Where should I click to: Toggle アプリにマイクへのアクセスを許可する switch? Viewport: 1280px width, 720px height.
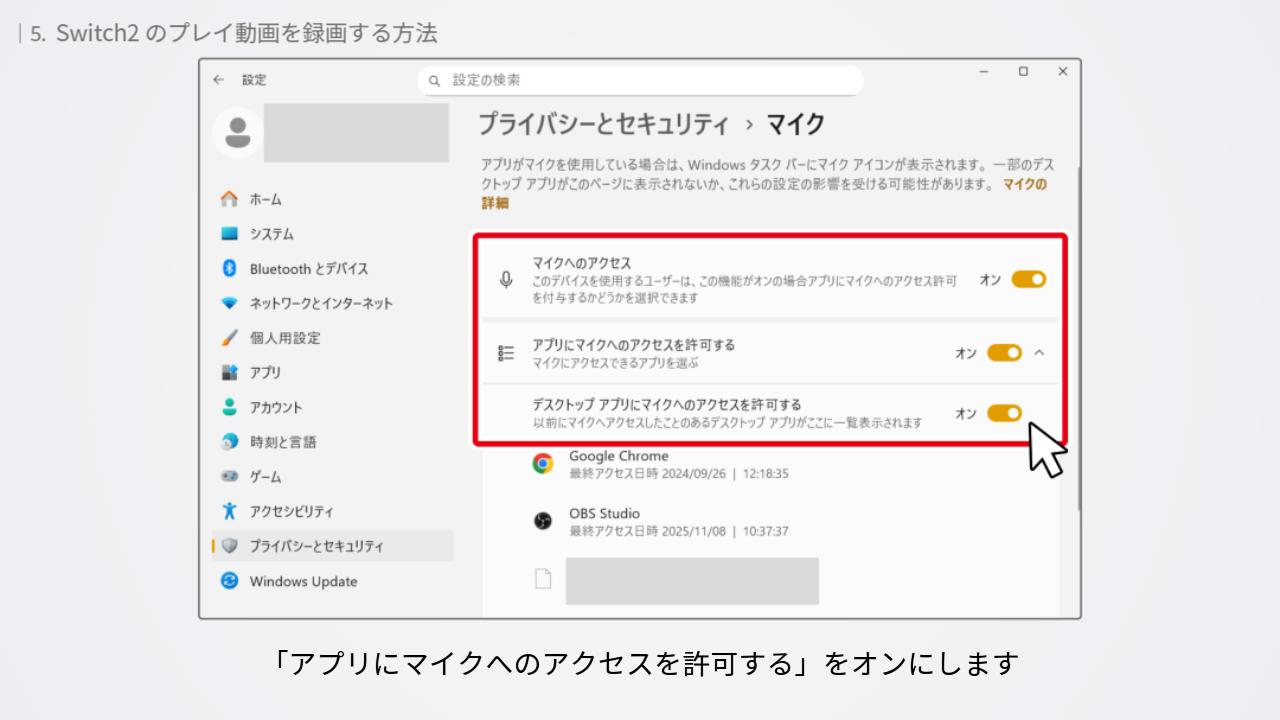1004,353
